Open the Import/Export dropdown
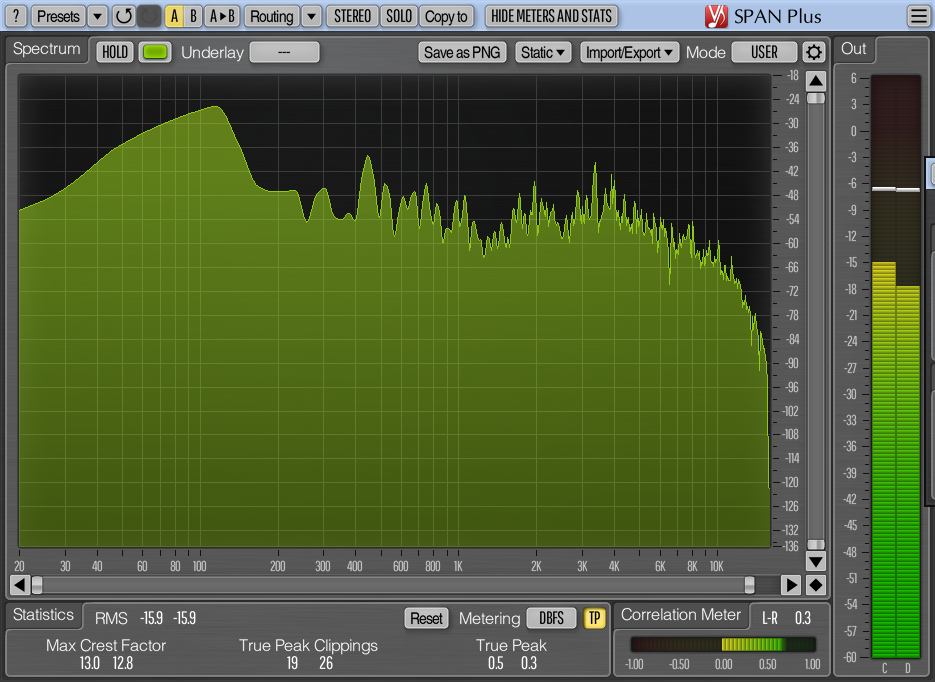 click(629, 52)
